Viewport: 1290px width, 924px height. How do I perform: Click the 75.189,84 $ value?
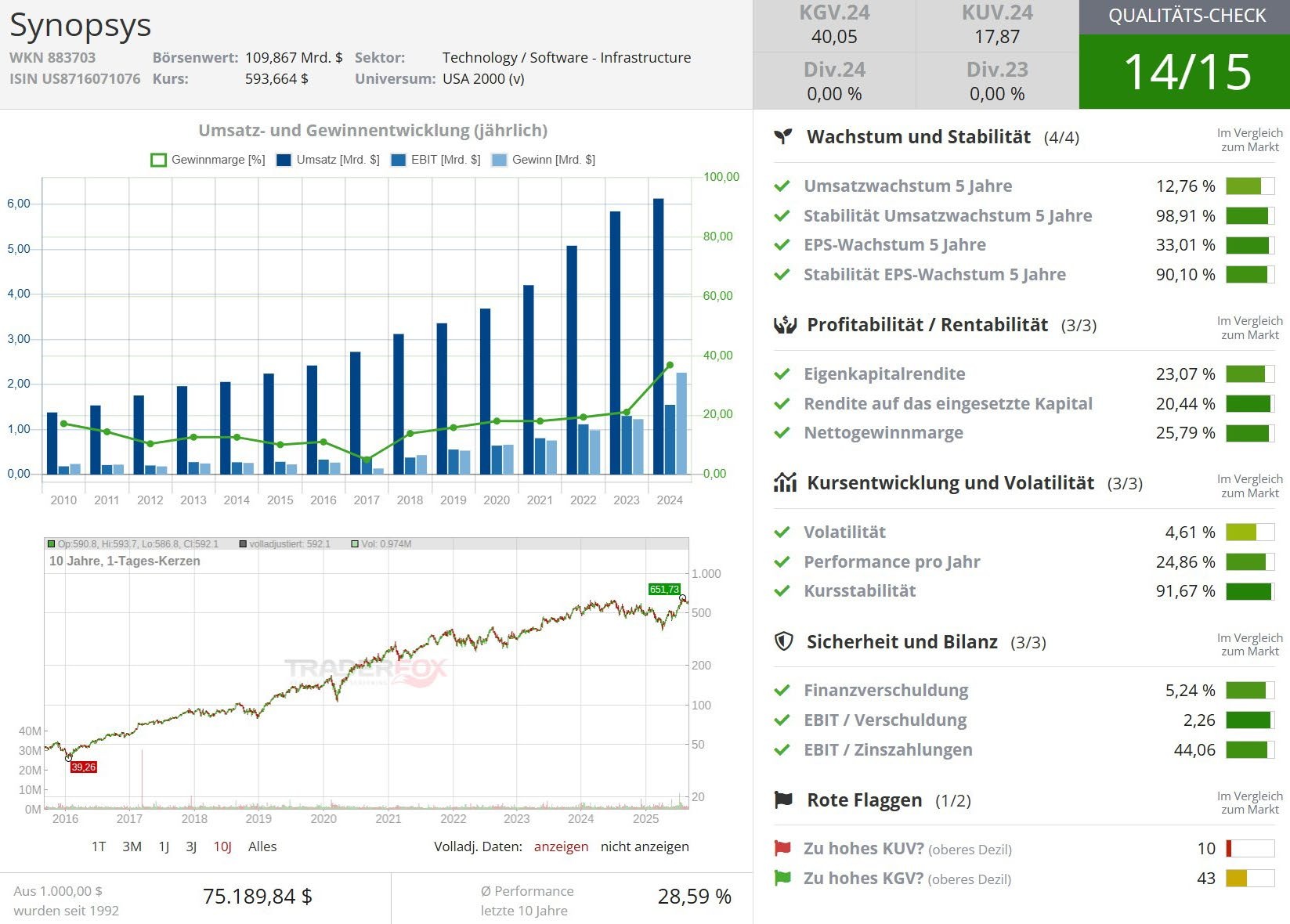coord(257,897)
